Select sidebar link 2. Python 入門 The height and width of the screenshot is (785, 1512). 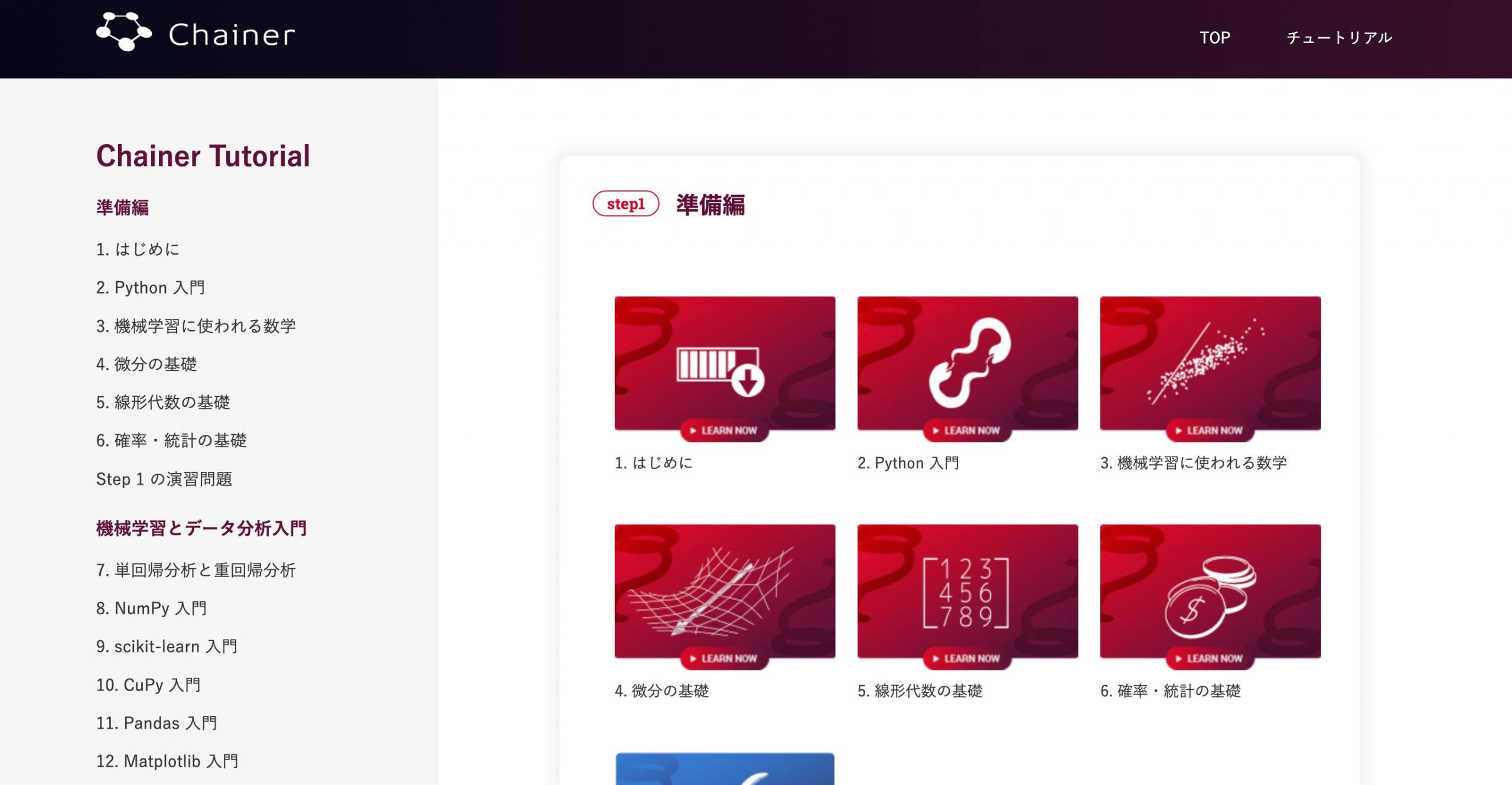(150, 288)
